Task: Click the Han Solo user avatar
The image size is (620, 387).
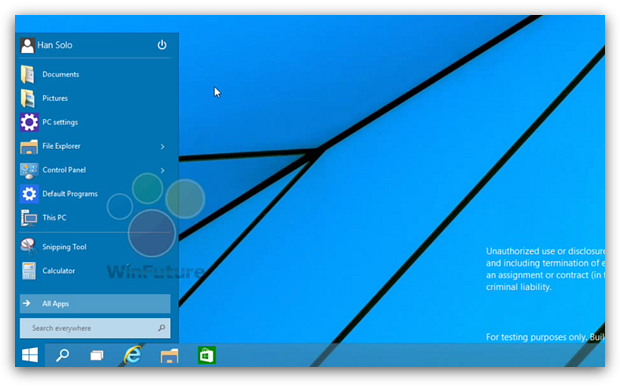Action: (x=27, y=45)
